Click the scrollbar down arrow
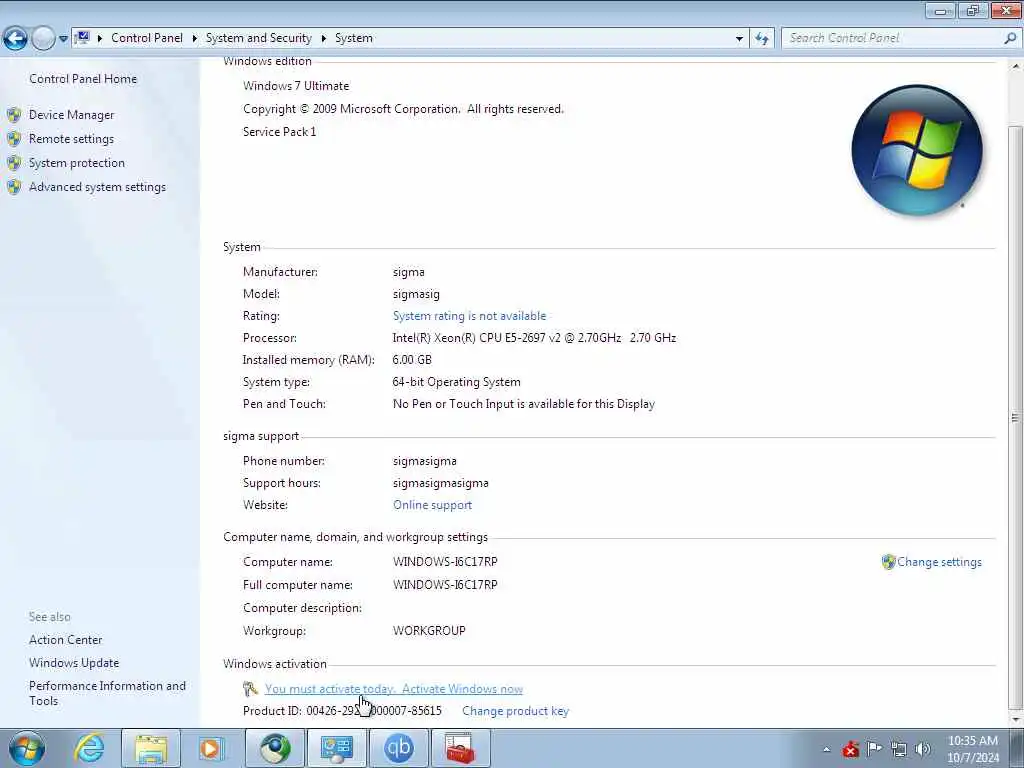Viewport: 1024px width, 768px height. (1015, 720)
